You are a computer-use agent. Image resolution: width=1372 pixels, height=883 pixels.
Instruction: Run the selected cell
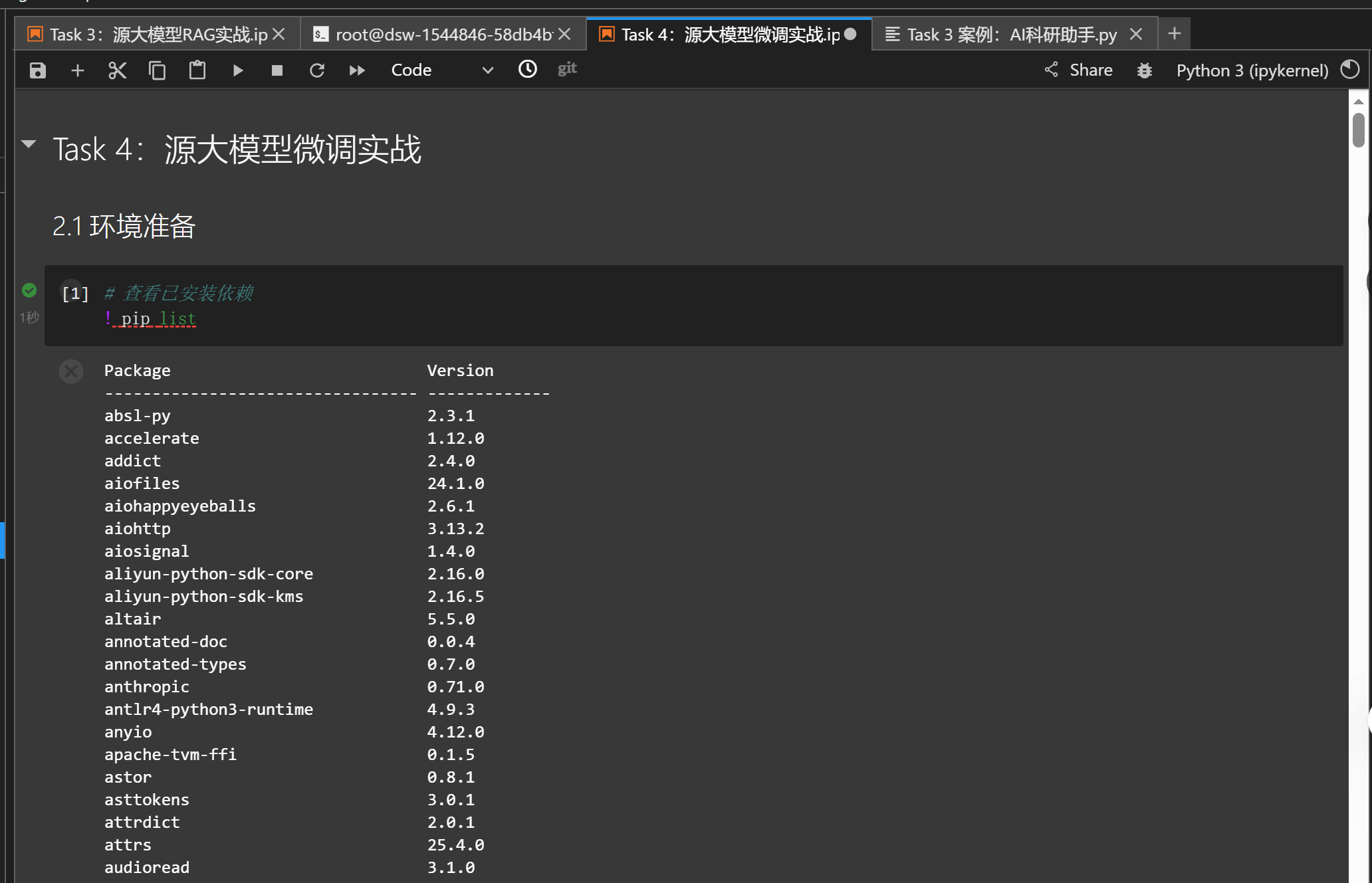coord(237,70)
